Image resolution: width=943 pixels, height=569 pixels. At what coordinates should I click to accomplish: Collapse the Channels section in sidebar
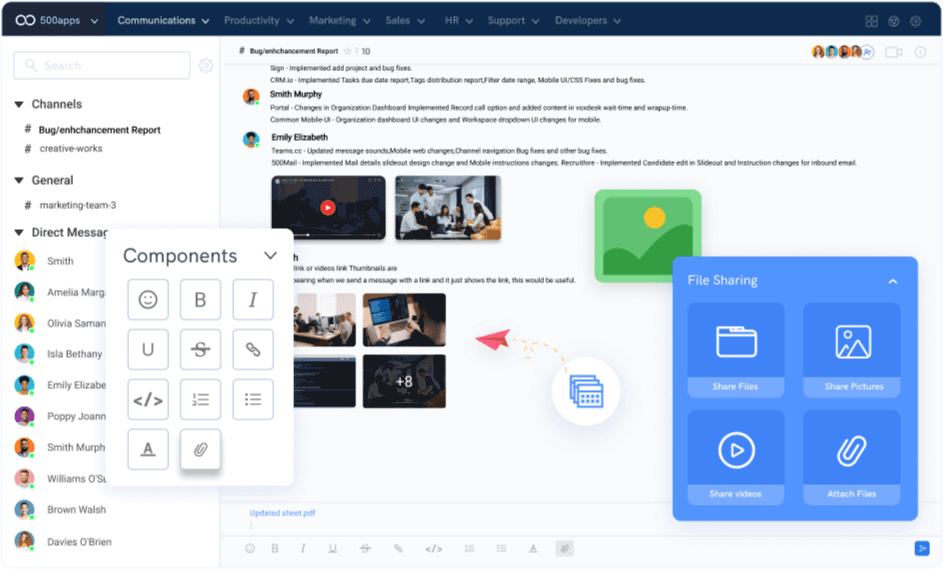19,104
